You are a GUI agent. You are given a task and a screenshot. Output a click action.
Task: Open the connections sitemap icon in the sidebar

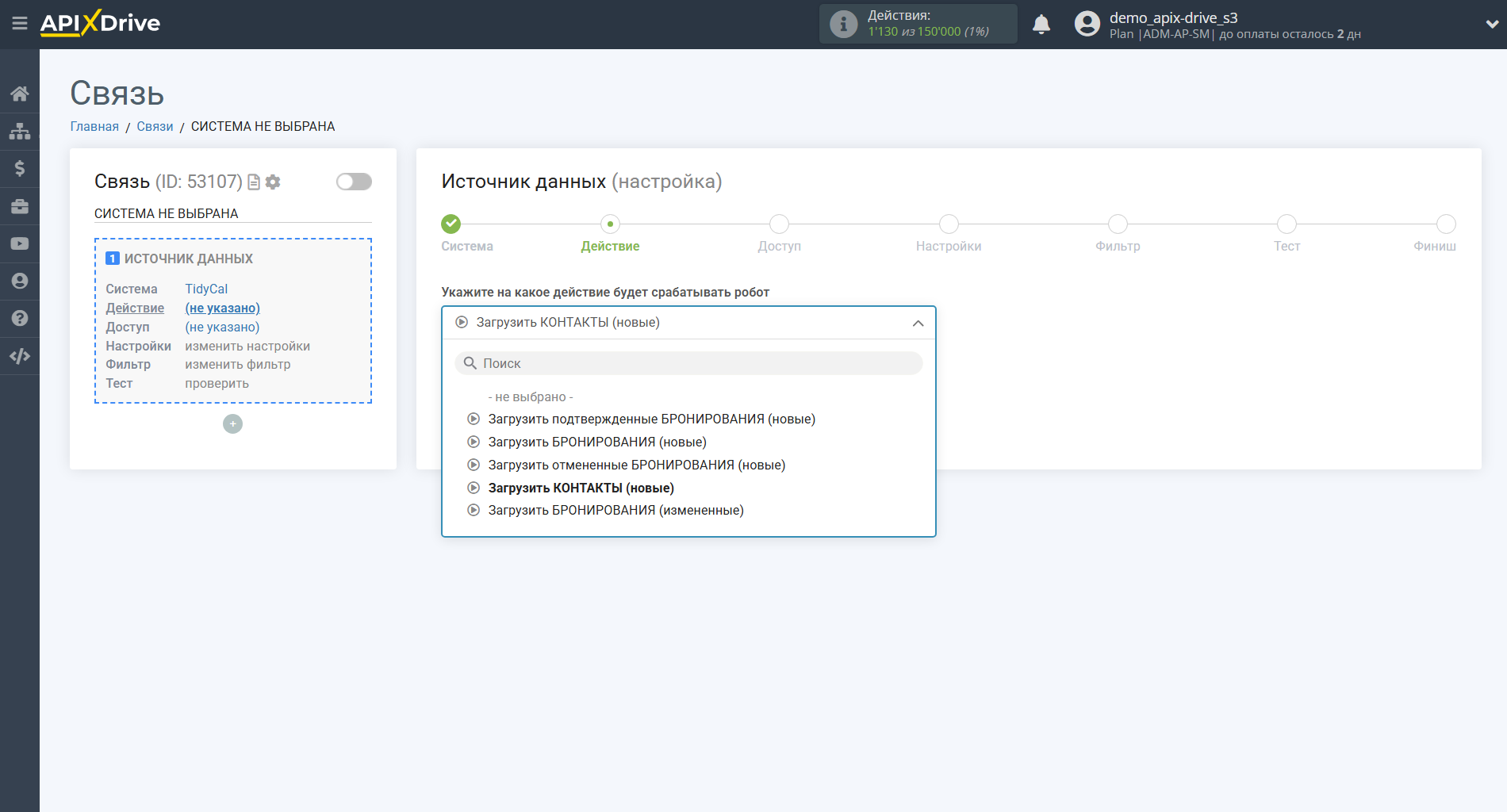(20, 131)
